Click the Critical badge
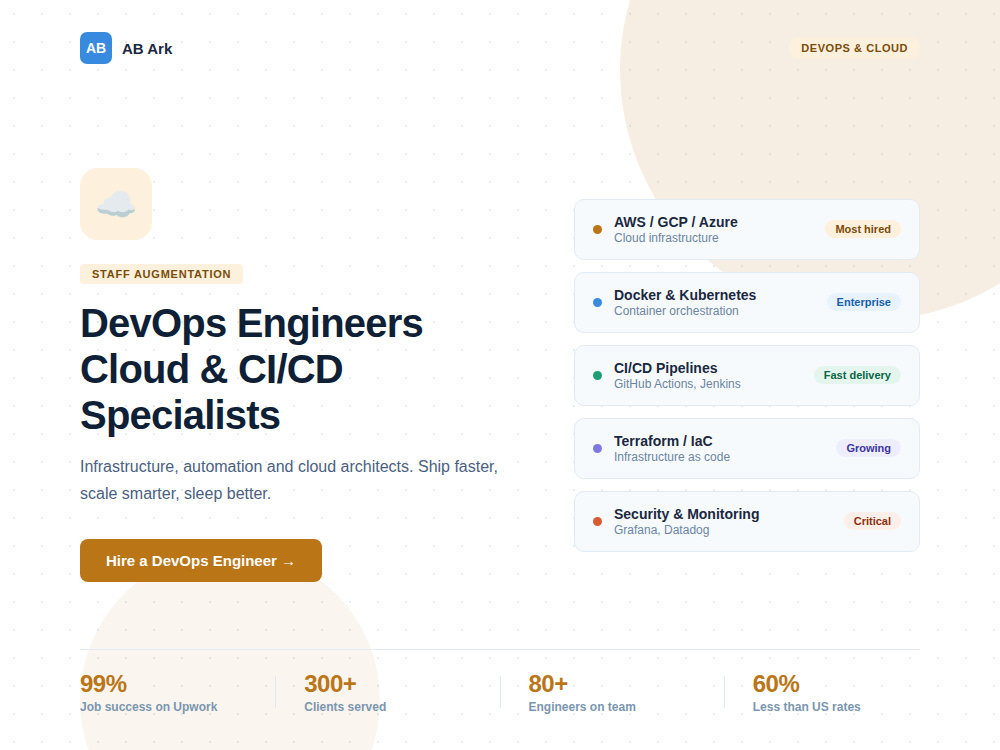 [x=872, y=521]
